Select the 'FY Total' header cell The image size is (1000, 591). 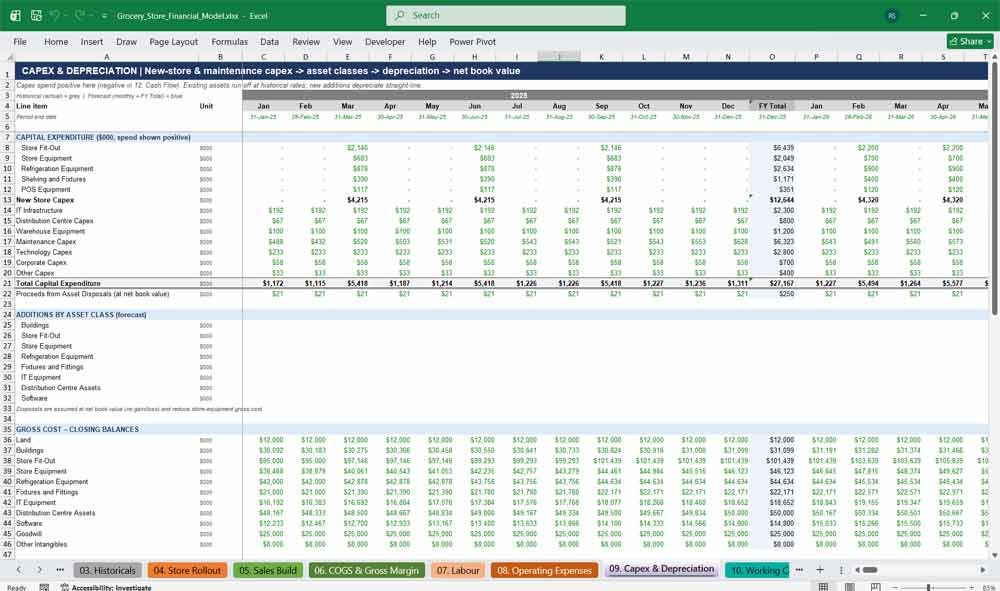[x=772, y=106]
